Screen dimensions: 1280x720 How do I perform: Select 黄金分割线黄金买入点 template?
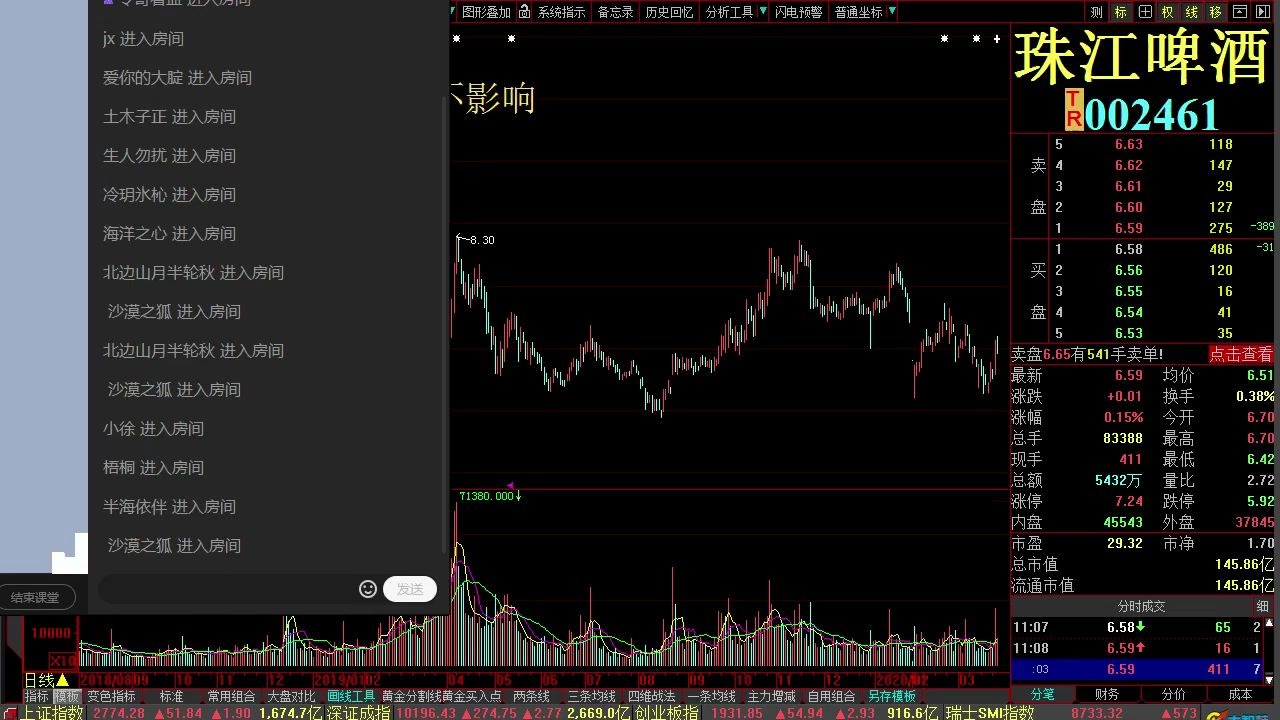[x=441, y=696]
